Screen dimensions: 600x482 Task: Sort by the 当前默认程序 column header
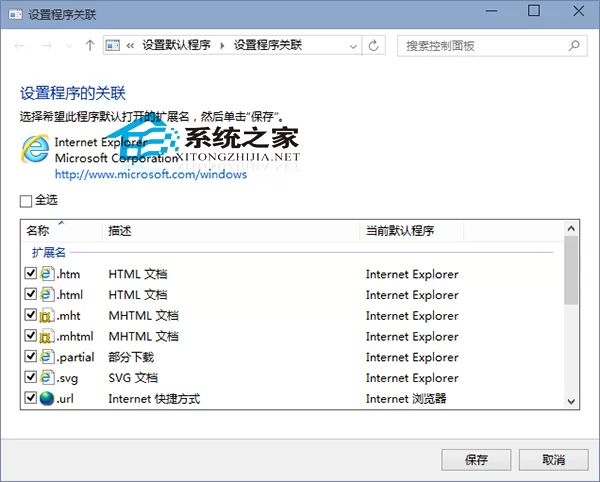(399, 230)
